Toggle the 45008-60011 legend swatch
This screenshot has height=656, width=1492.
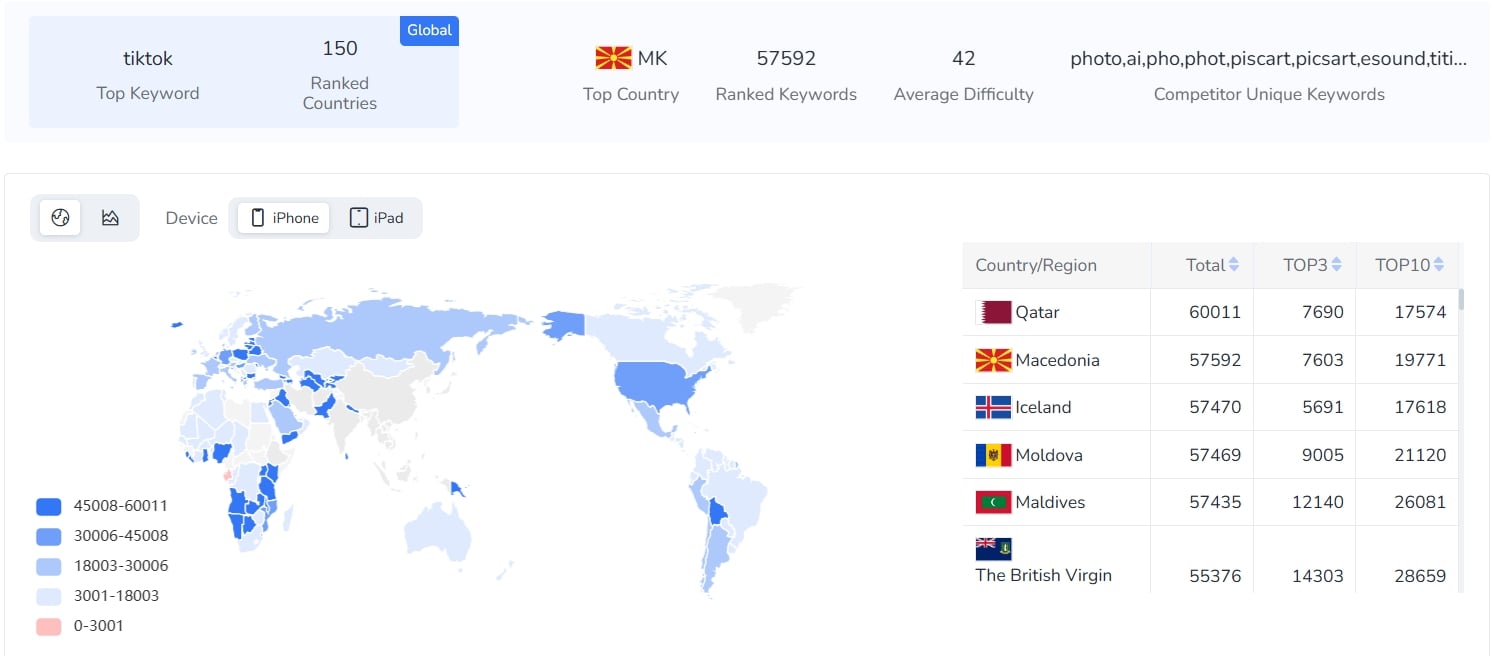(48, 507)
